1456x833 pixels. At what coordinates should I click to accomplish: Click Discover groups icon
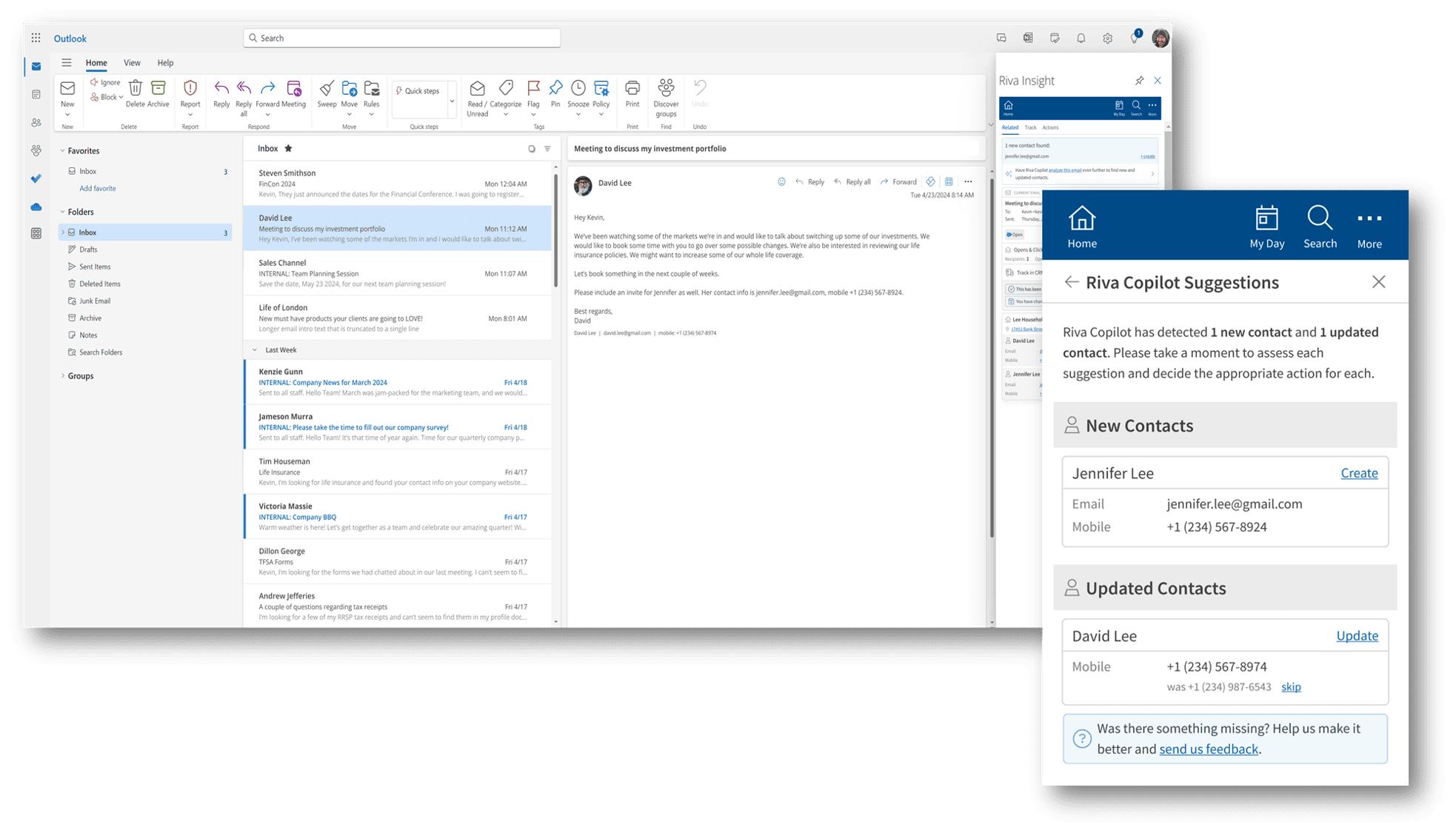pyautogui.click(x=667, y=87)
